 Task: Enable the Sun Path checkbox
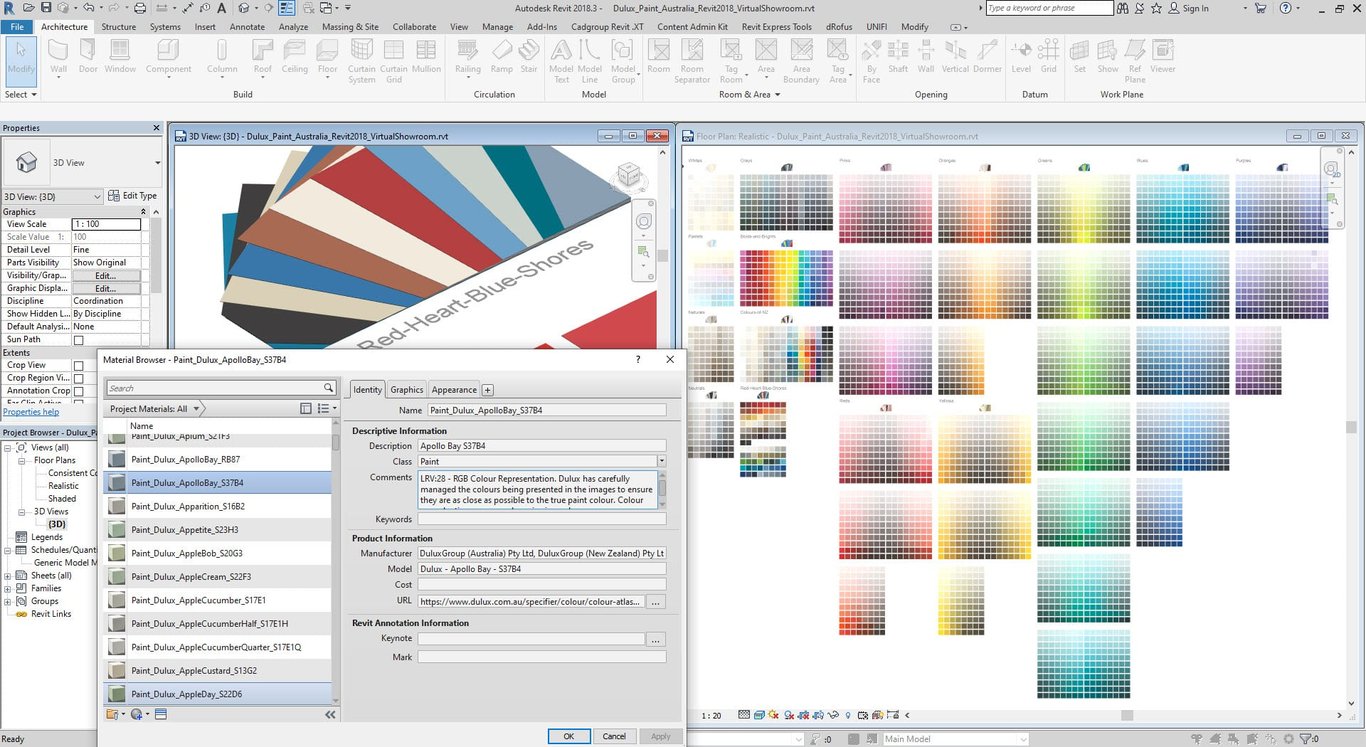point(78,340)
